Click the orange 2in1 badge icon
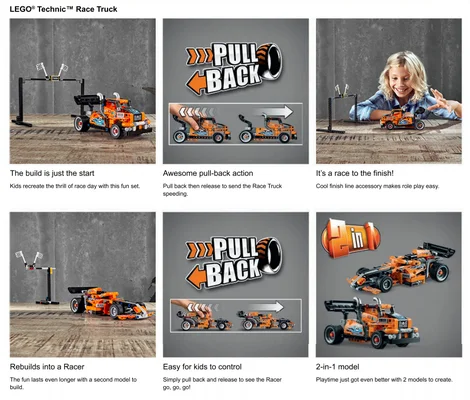Viewport: 470px width, 400px height. (350, 238)
